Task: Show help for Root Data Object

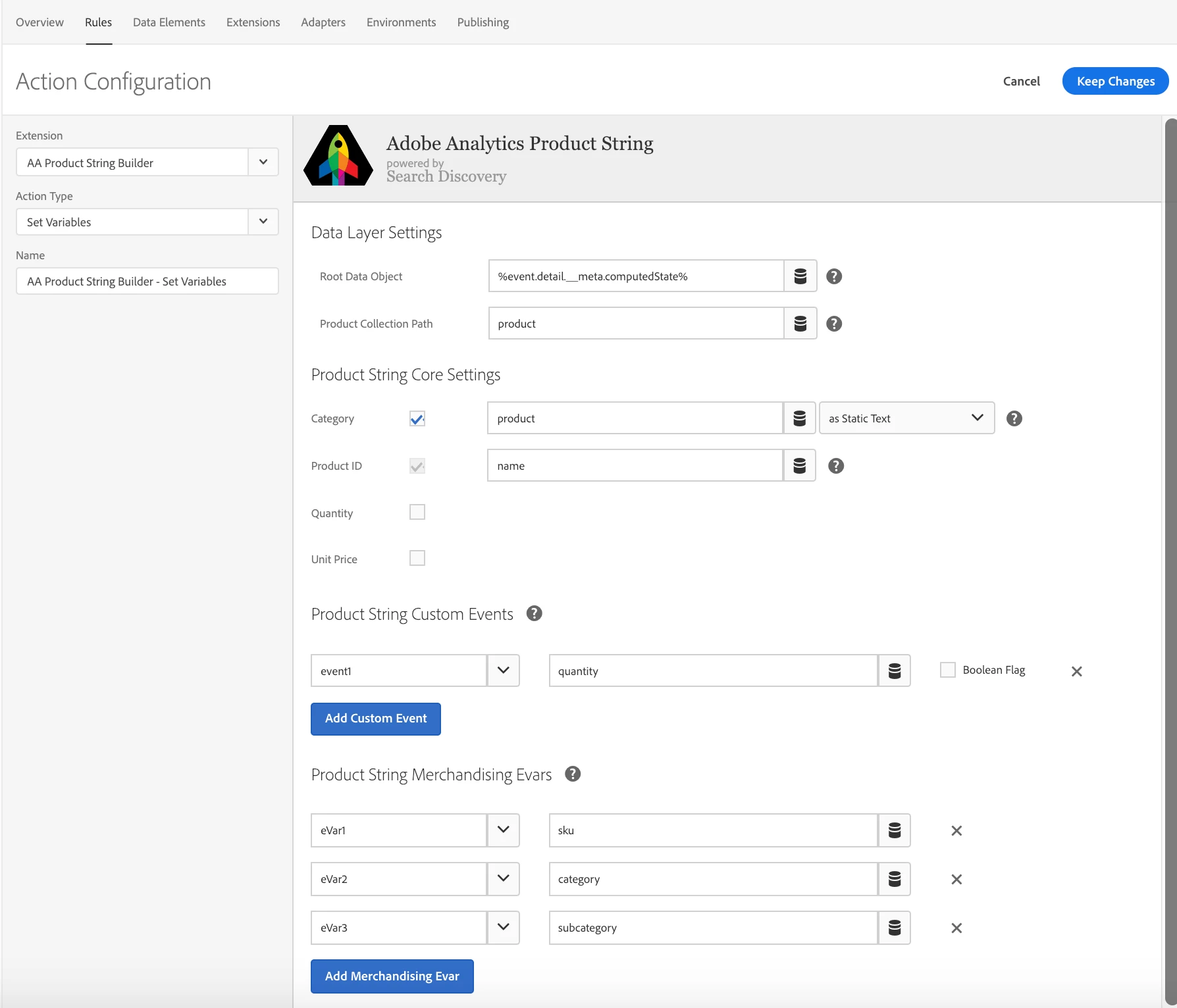Action: [x=834, y=276]
